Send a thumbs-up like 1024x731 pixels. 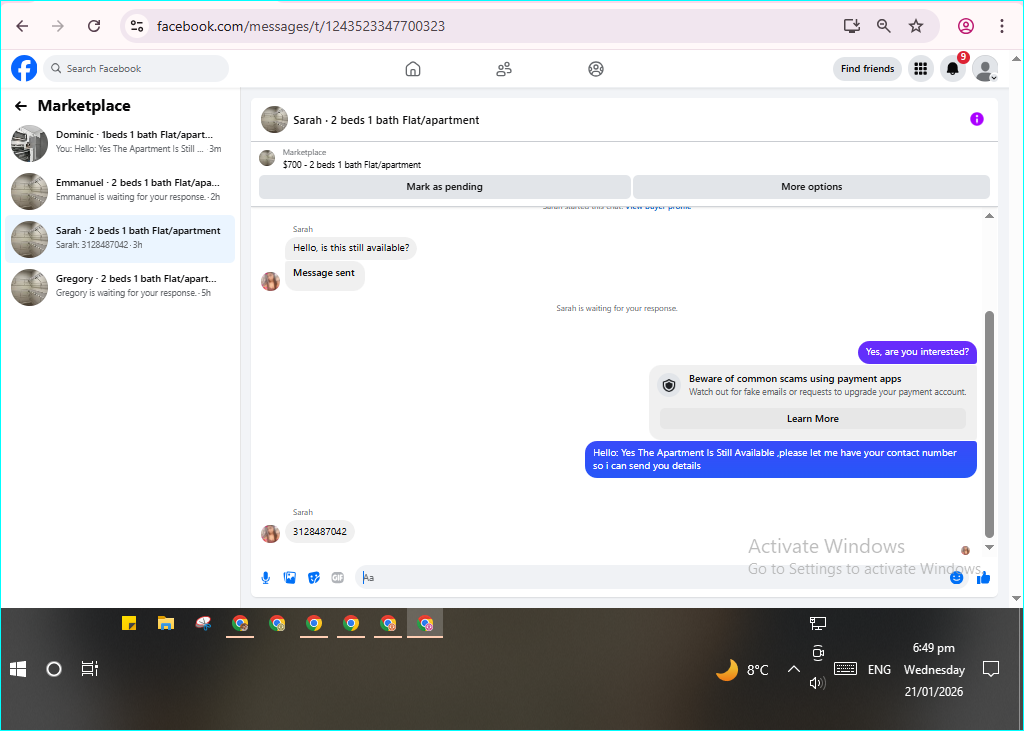point(984,577)
